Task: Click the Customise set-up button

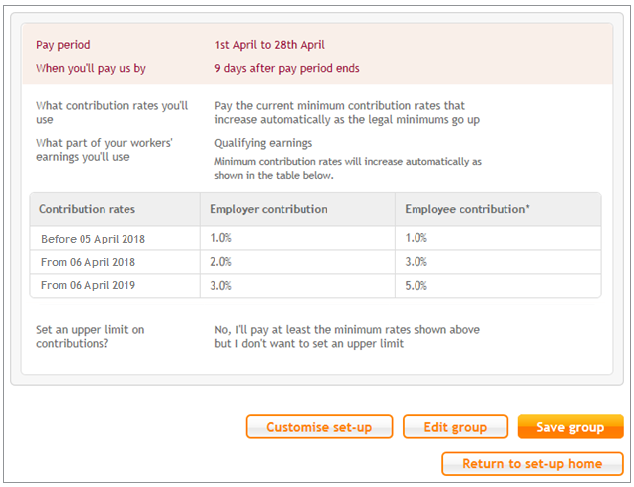Action: coord(319,427)
